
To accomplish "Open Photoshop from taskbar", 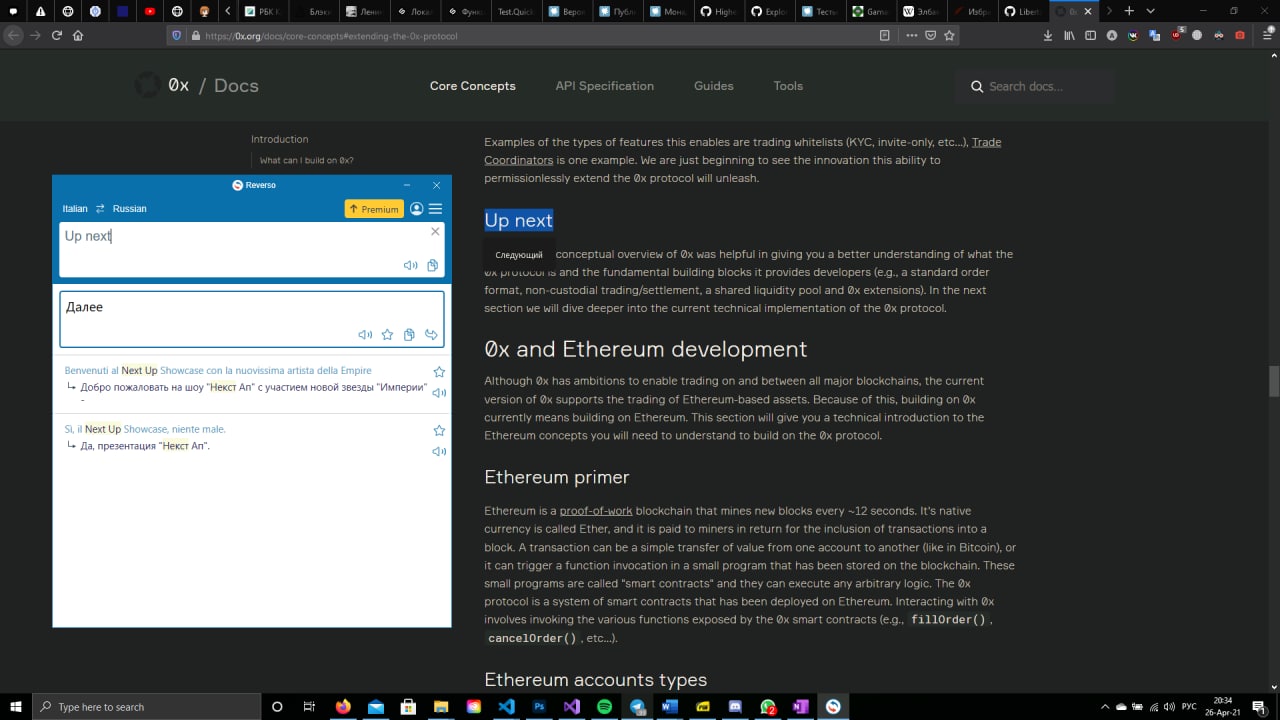I will pos(539,706).
